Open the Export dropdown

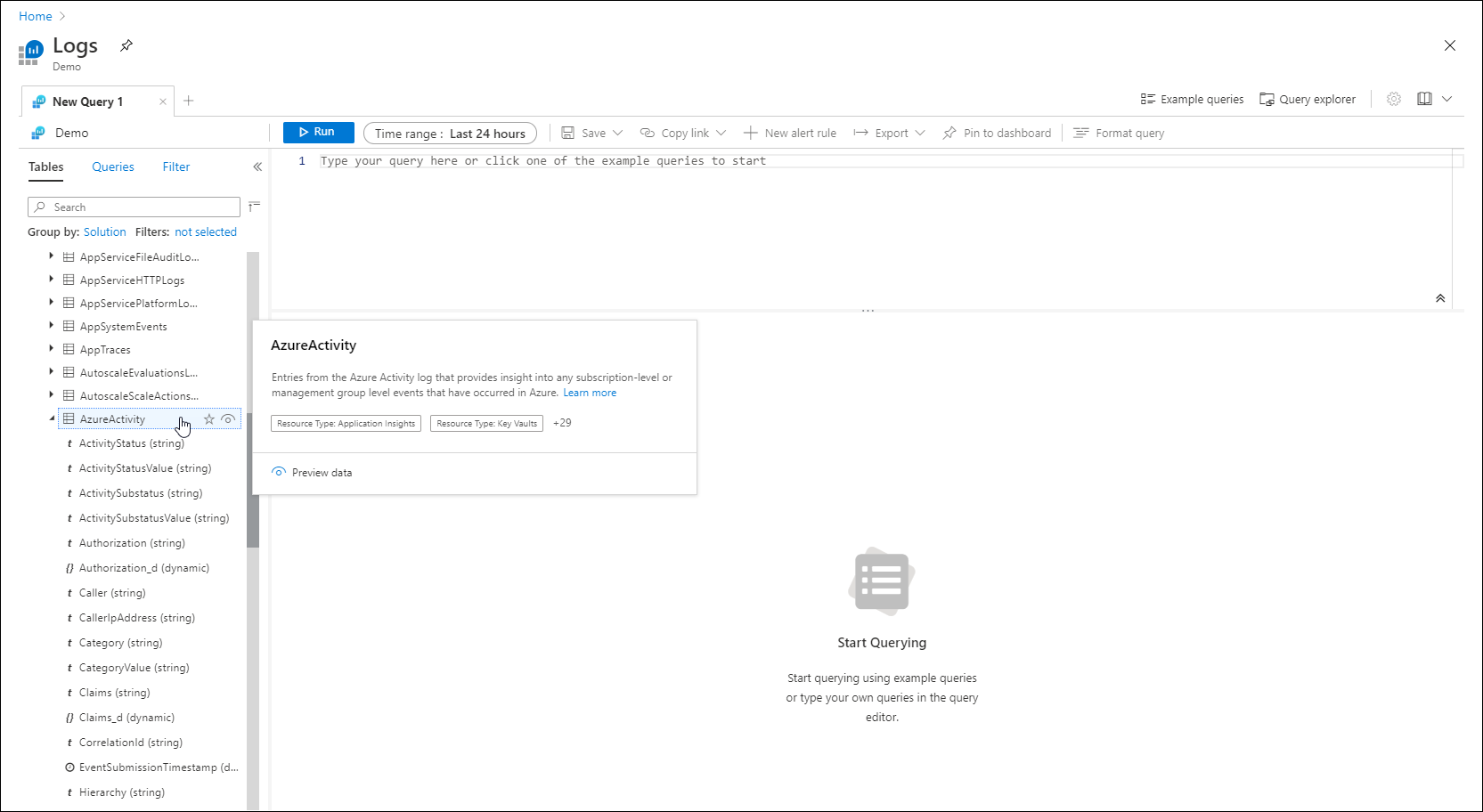pos(889,133)
